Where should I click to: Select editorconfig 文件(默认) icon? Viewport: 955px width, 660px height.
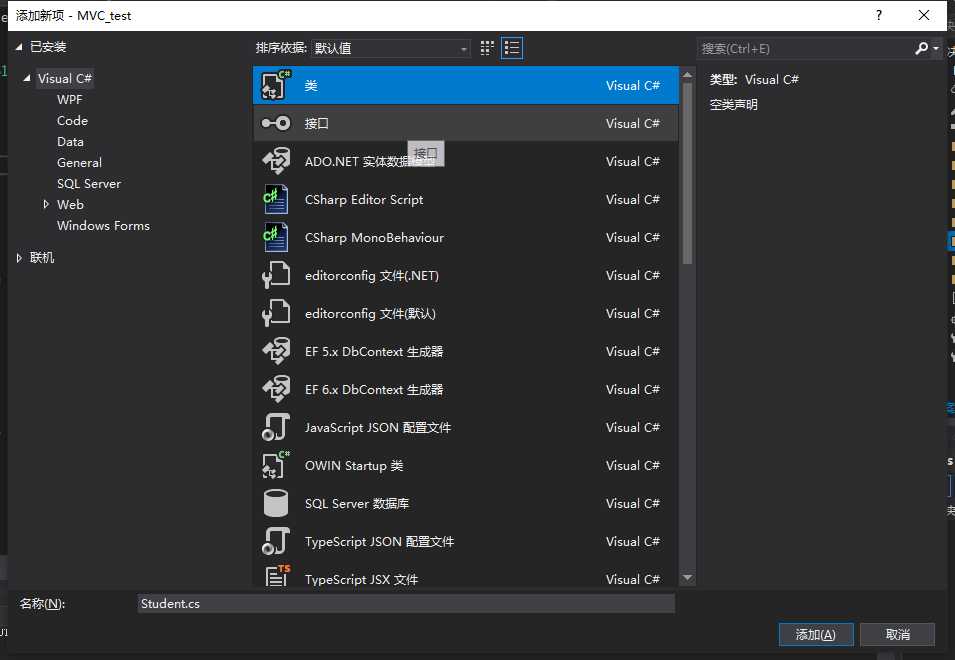pos(276,314)
